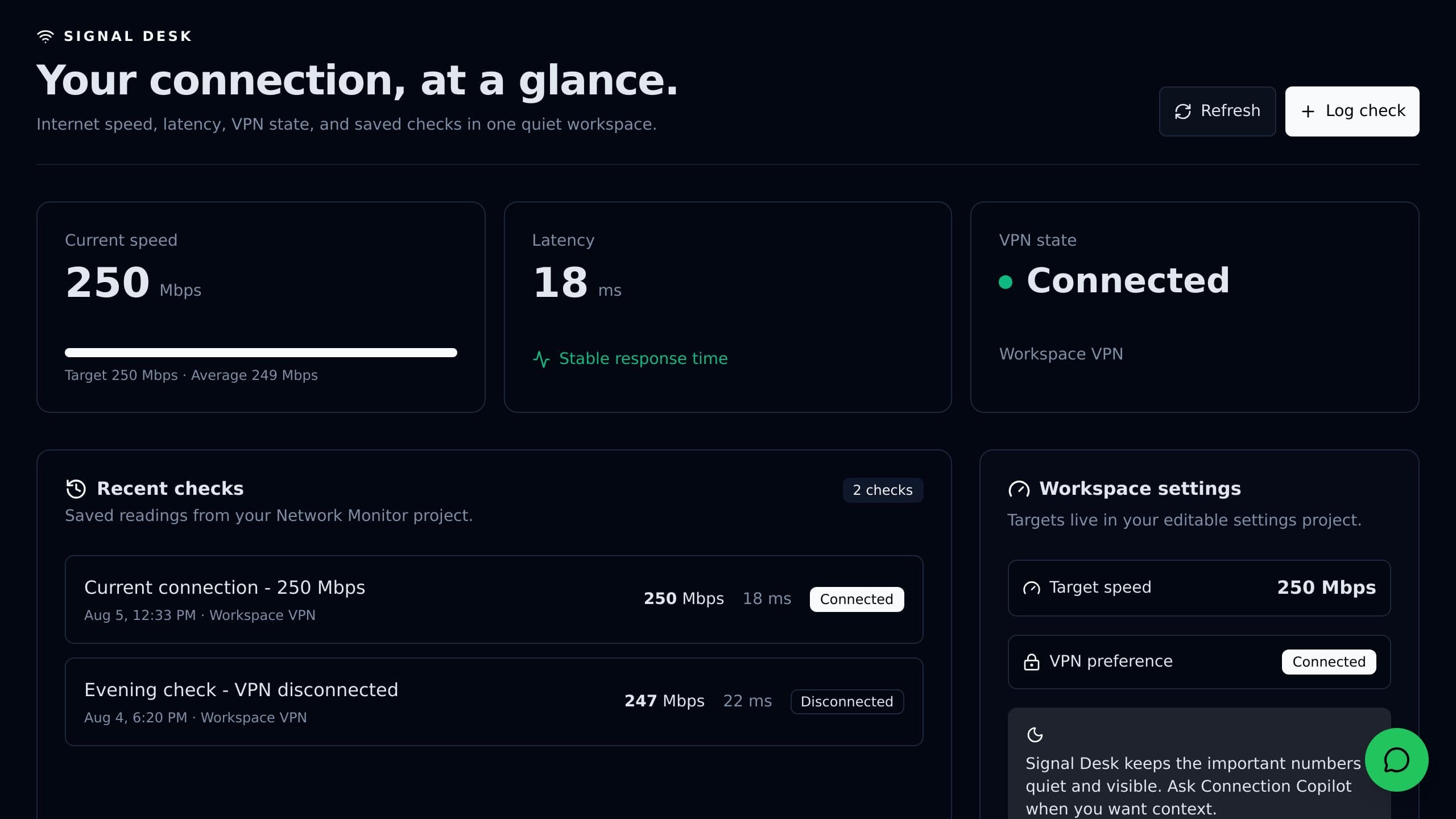This screenshot has width=1456, height=819.
Task: Open the Log check dialog
Action: [x=1352, y=111]
